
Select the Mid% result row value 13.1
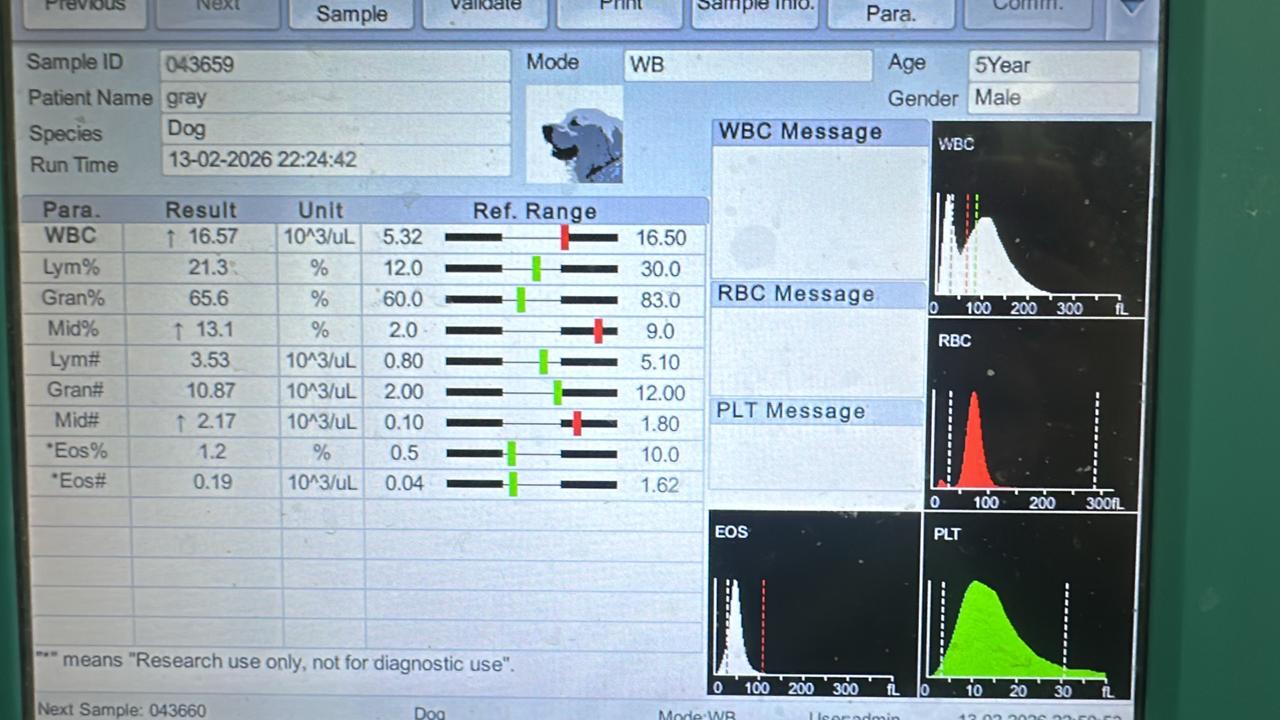coord(200,329)
